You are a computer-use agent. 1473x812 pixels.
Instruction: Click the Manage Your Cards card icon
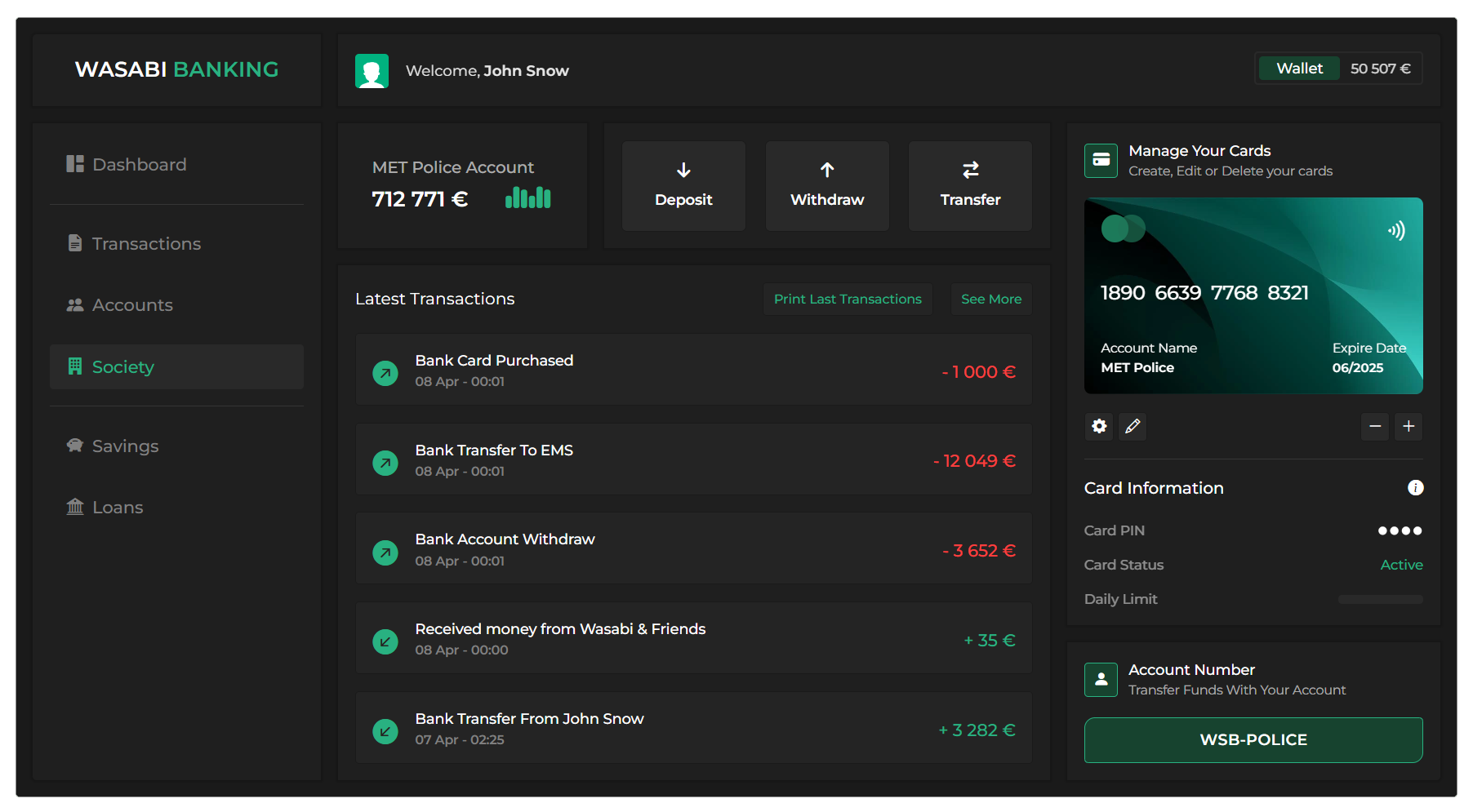[1101, 161]
